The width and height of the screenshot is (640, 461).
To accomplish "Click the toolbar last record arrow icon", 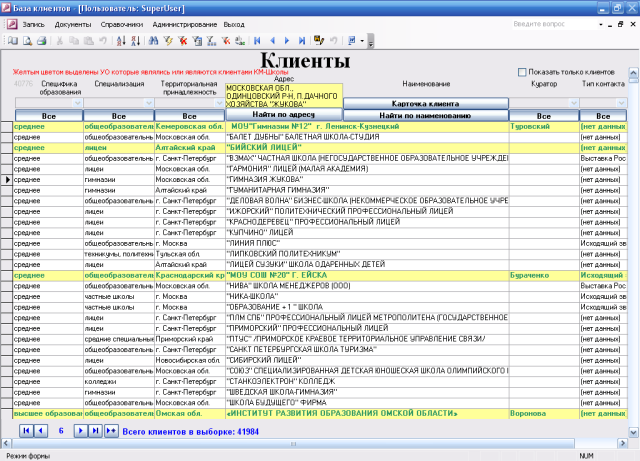I will tap(302, 40).
